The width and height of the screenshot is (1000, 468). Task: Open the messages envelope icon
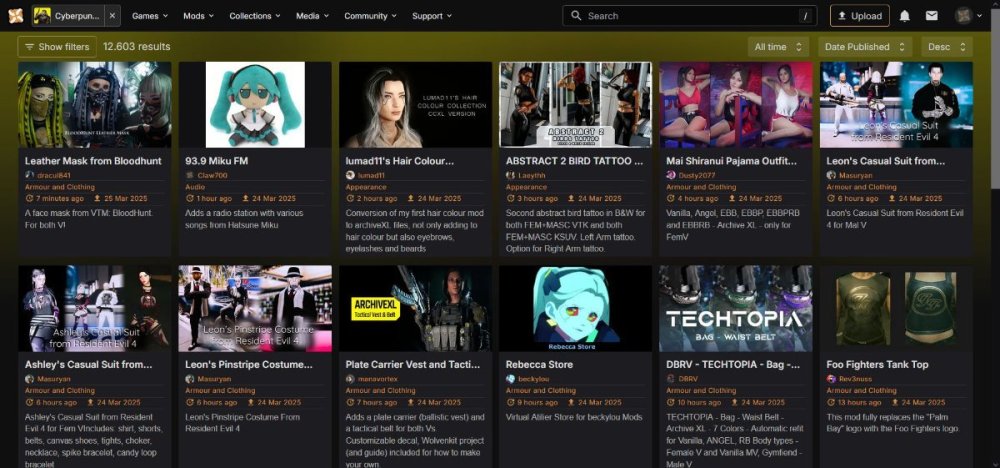[x=932, y=16]
